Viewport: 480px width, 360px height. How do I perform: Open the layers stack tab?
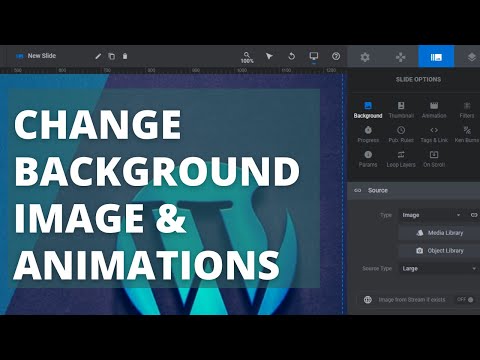(471, 57)
